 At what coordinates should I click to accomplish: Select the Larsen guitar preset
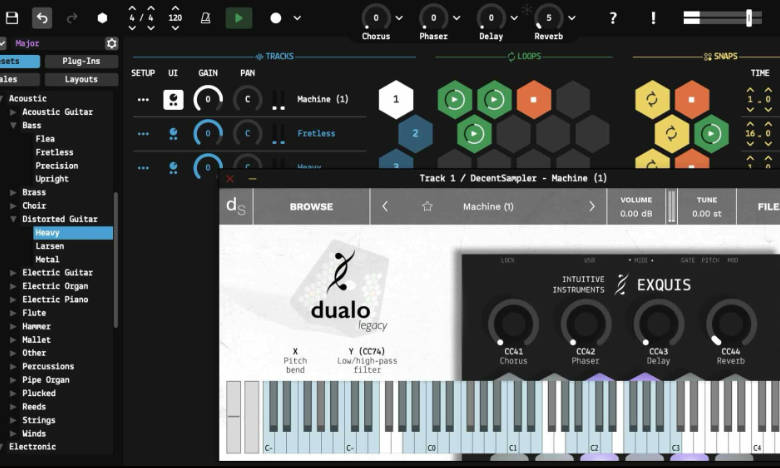49,246
